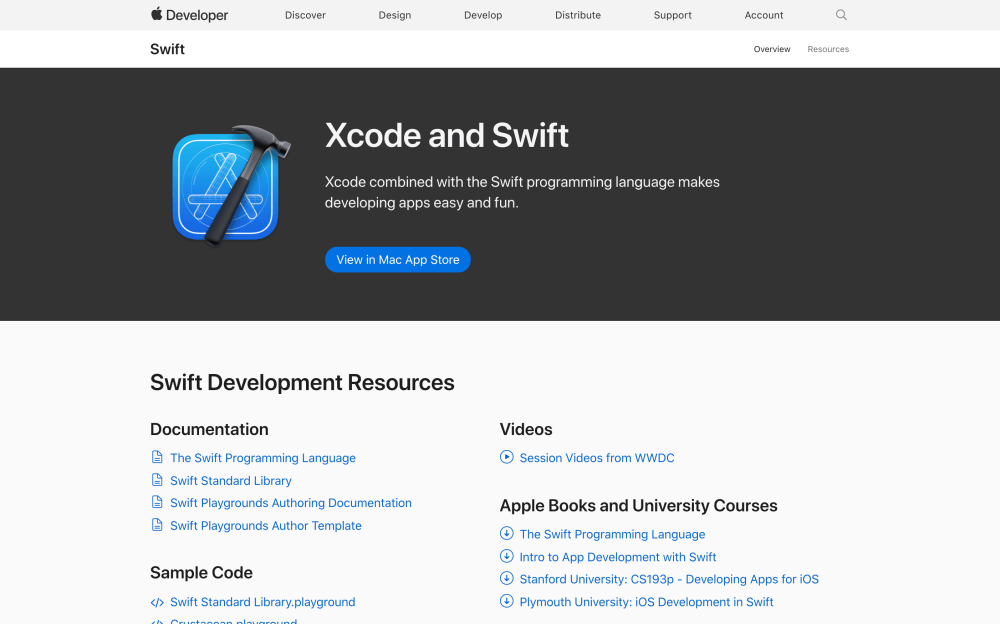This screenshot has width=1000, height=624.
Task: Open the Account menu
Action: (x=764, y=15)
